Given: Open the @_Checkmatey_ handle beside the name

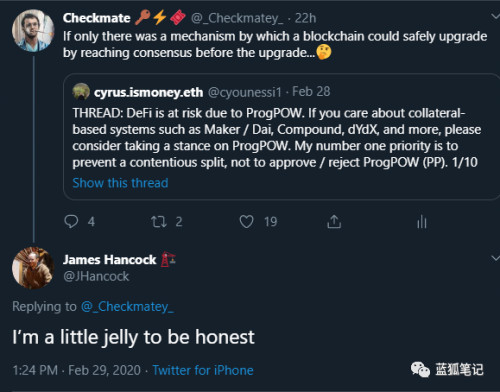Looking at the screenshot, I should click(237, 18).
